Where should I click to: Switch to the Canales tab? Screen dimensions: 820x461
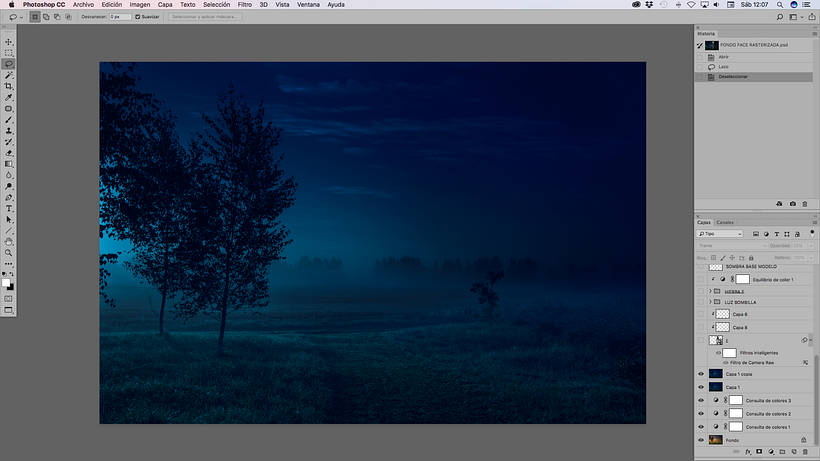tap(725, 222)
